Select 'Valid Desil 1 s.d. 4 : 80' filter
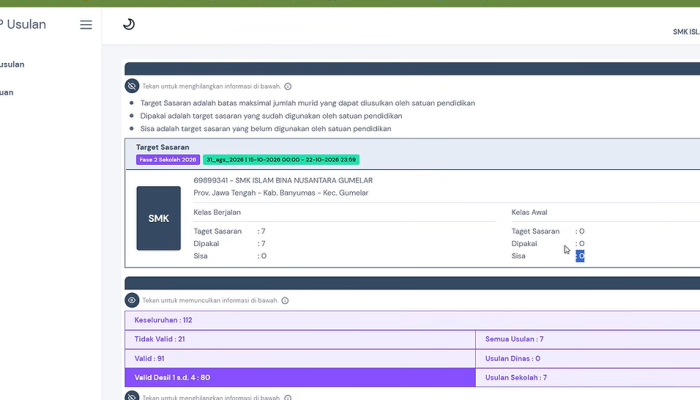The image size is (700, 400). tap(300, 378)
